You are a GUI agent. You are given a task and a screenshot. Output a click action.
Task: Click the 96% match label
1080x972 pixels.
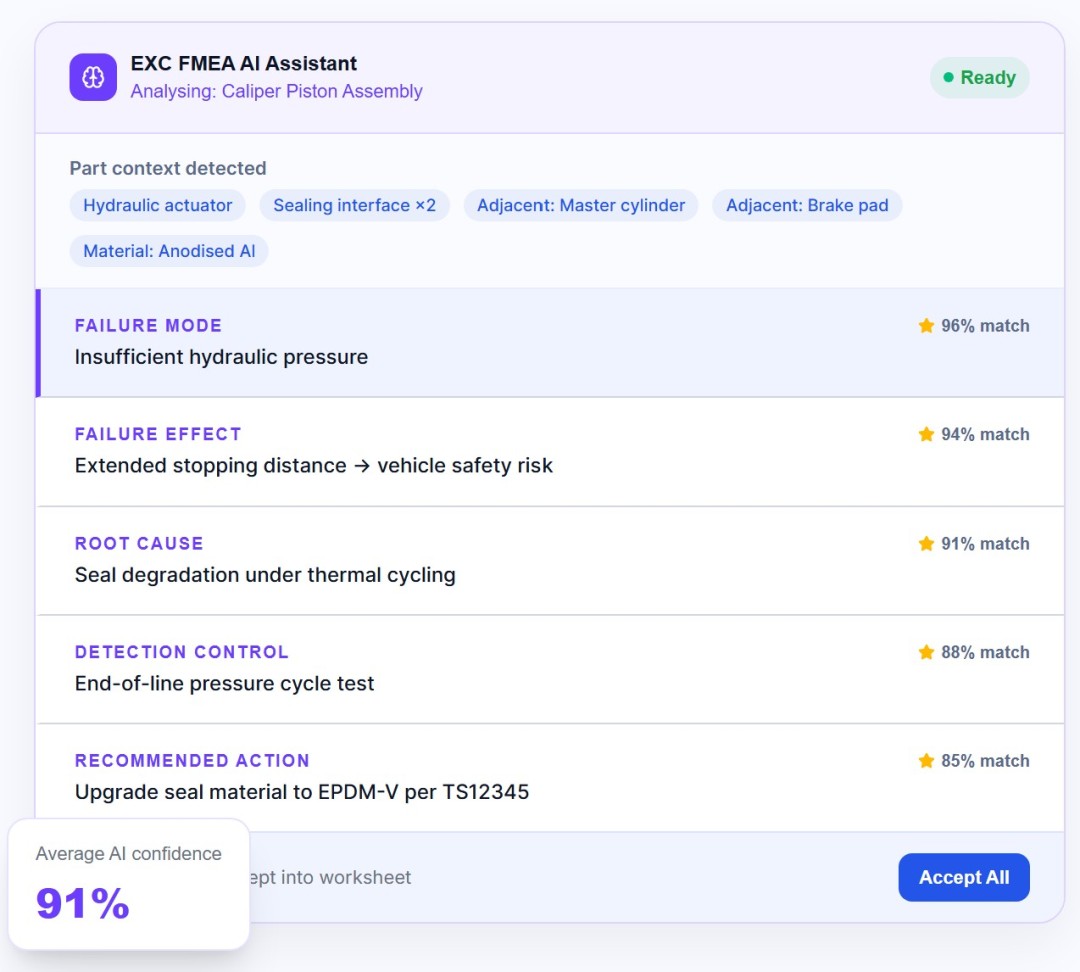(985, 325)
